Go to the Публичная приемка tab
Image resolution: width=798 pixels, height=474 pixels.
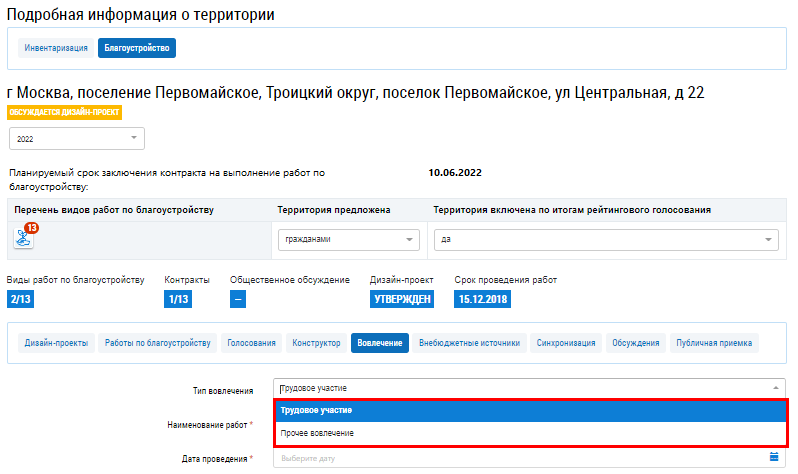click(715, 343)
